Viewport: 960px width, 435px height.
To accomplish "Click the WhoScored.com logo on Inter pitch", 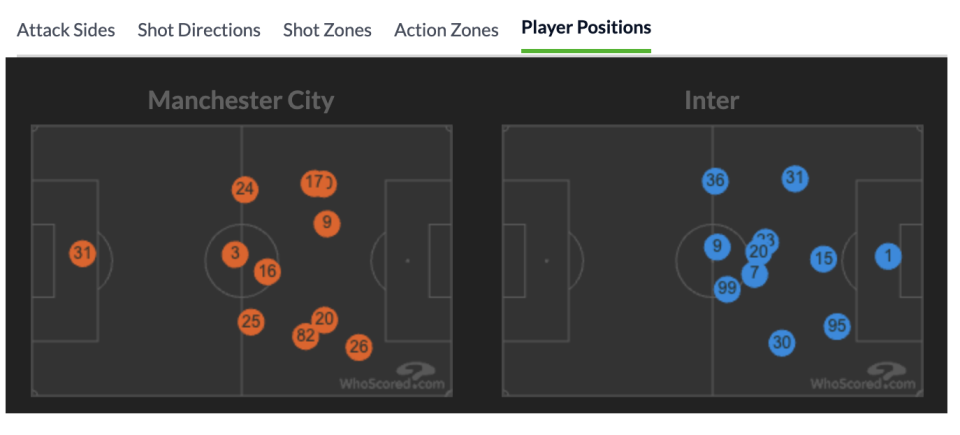I will point(864,378).
